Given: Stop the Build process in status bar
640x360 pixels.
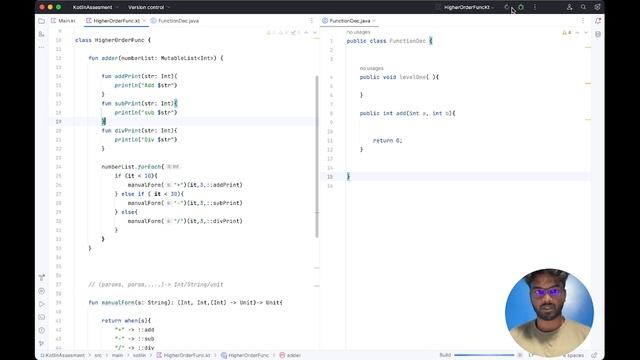Looking at the screenshot, I should (x=520, y=356).
